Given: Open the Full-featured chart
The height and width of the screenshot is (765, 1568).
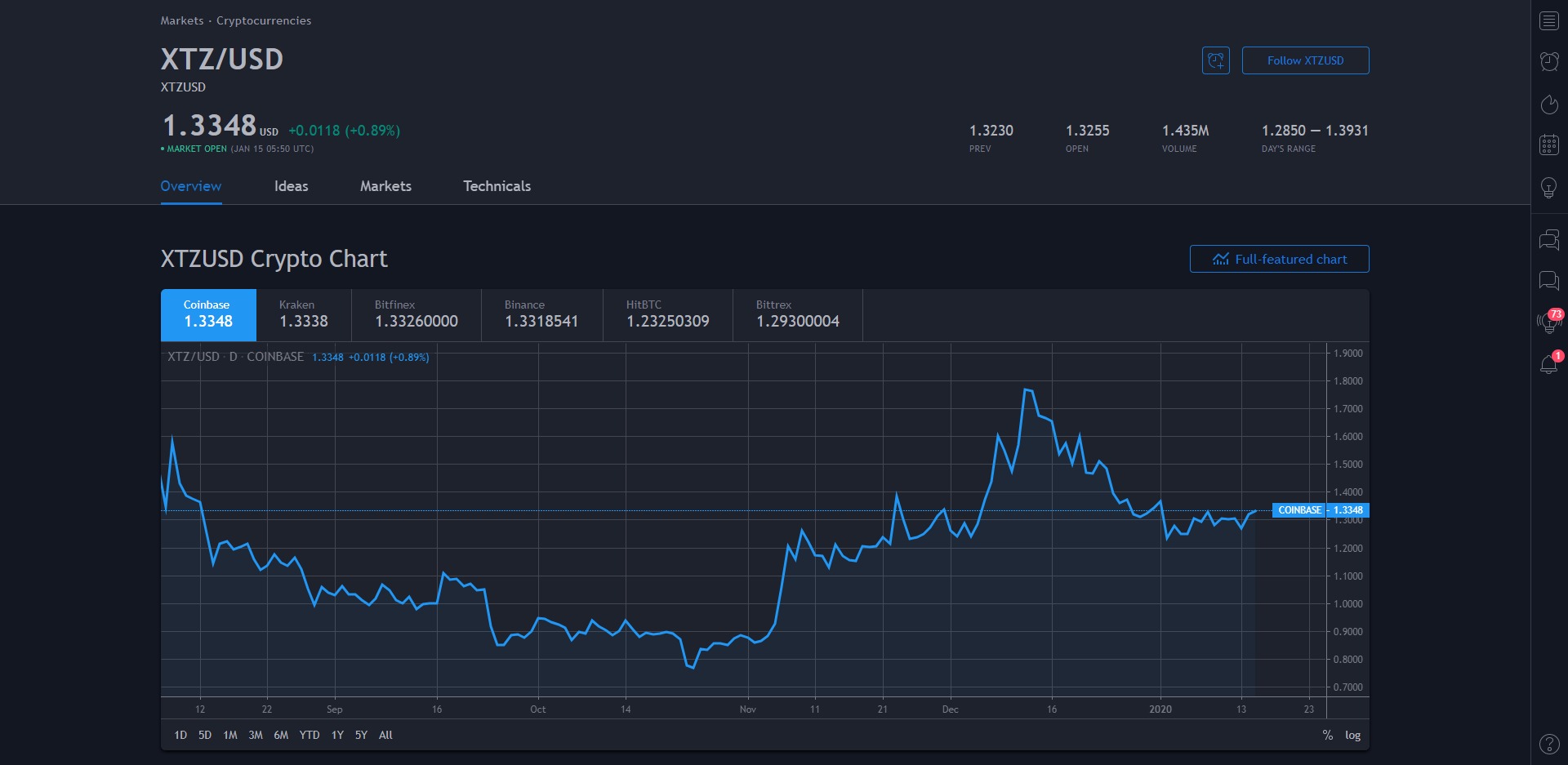Looking at the screenshot, I should point(1280,259).
